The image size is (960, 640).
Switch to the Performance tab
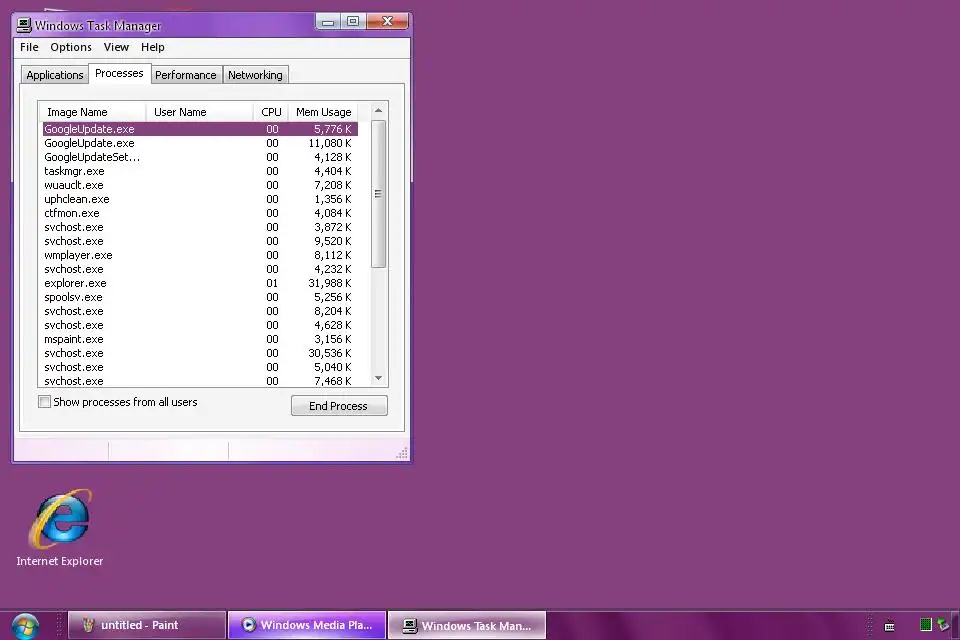(x=186, y=75)
